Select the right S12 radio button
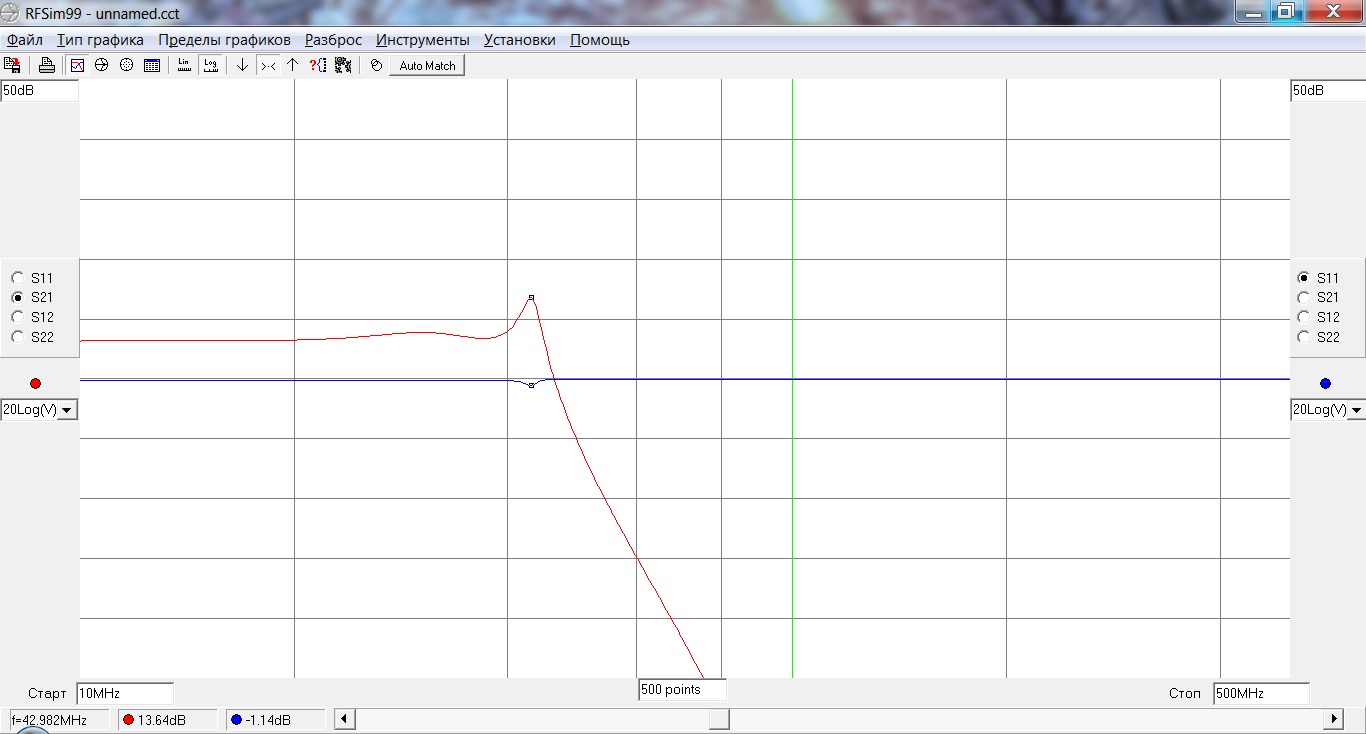This screenshot has height=734, width=1366. point(1303,317)
